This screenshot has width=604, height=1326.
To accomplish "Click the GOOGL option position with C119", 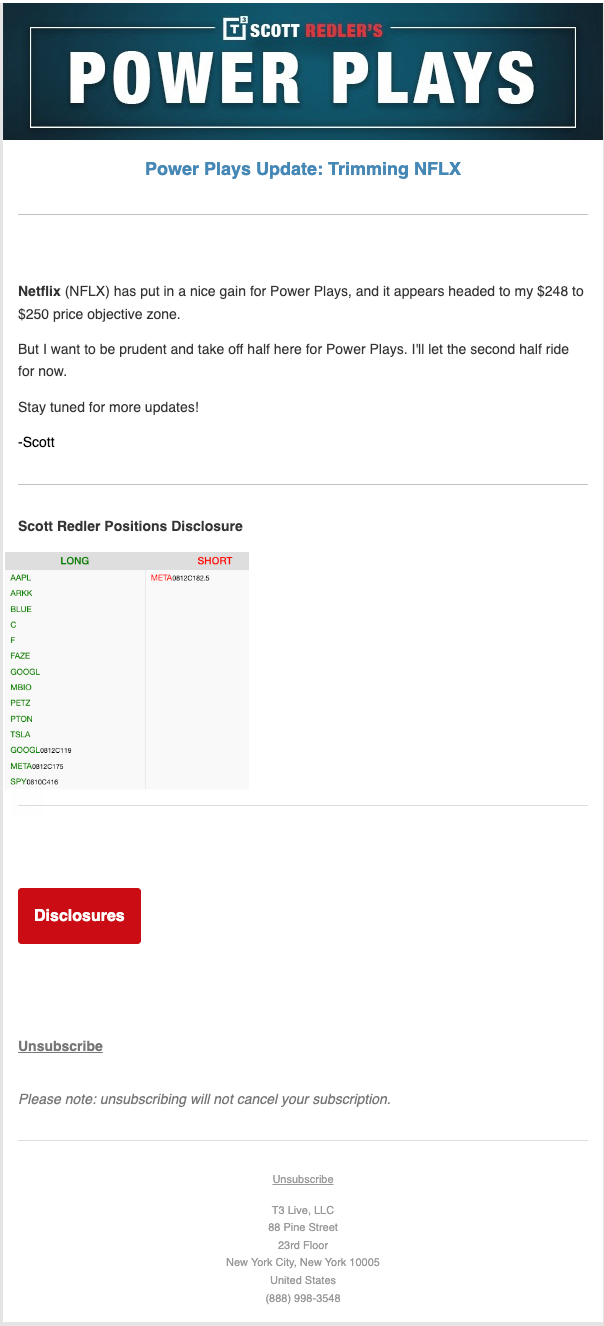I will click(x=41, y=750).
